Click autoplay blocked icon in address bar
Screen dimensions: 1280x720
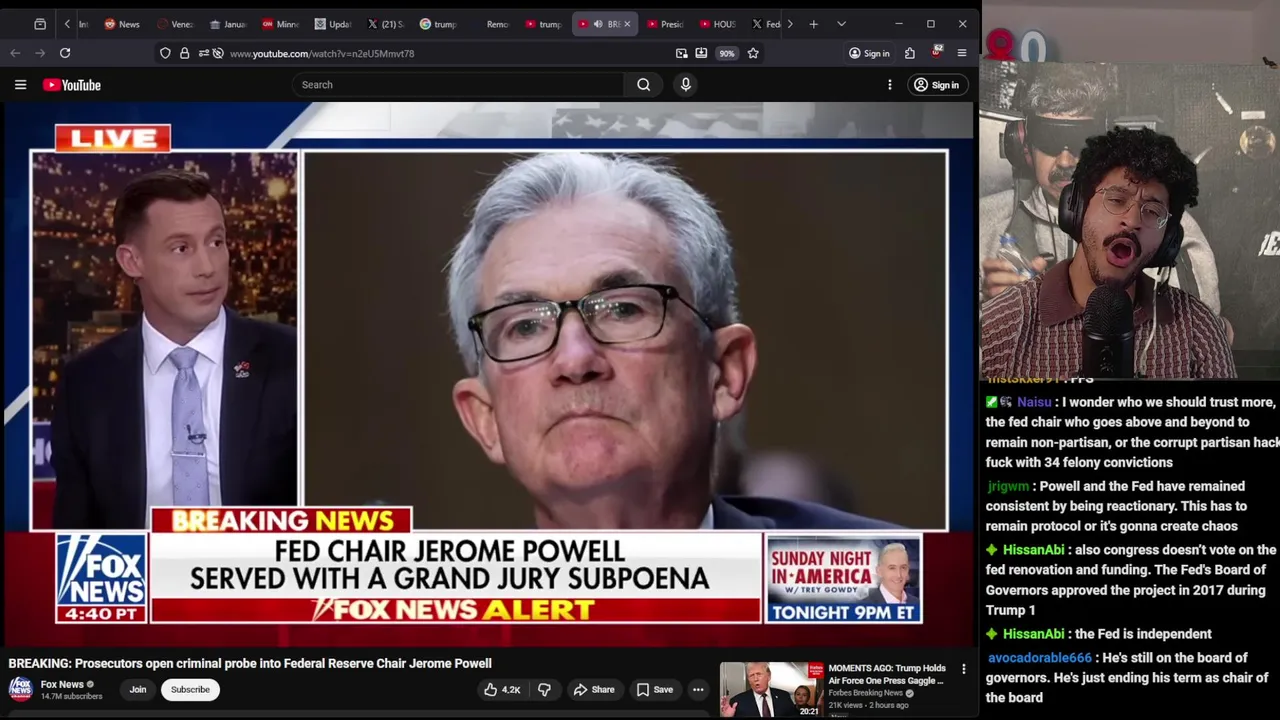point(218,53)
